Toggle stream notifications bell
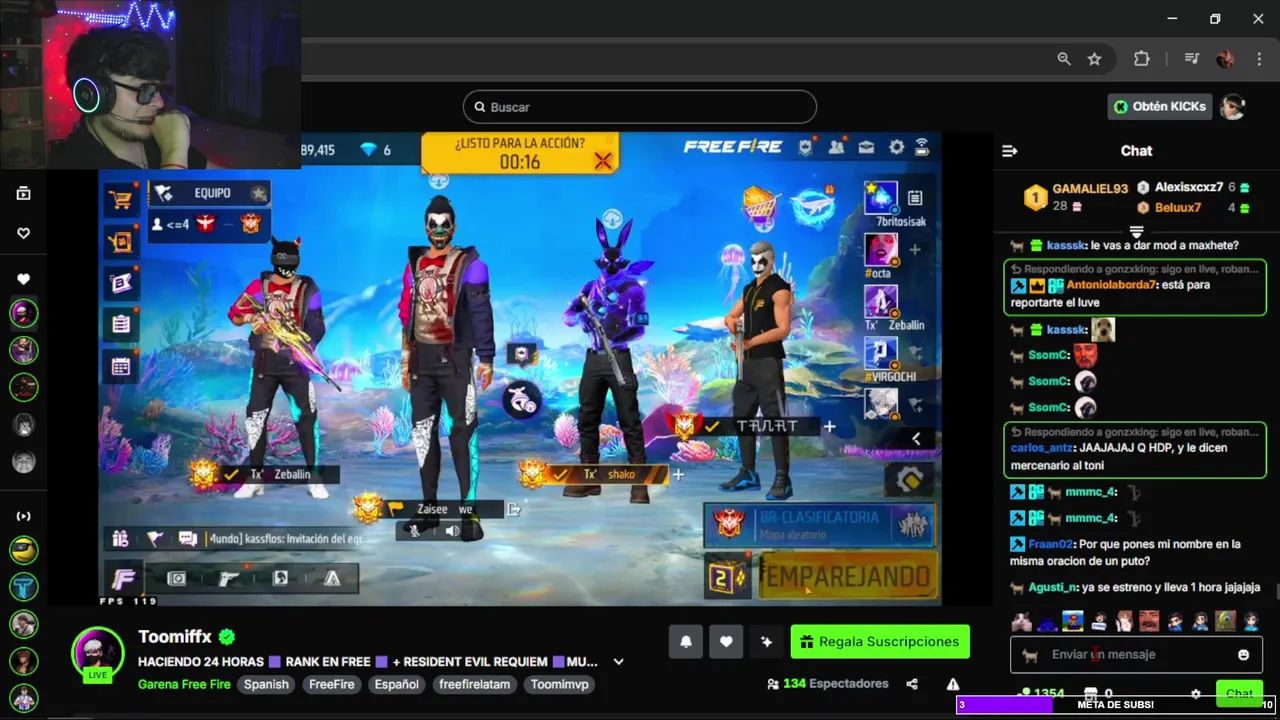Screen dimensions: 1280x720 point(686,642)
